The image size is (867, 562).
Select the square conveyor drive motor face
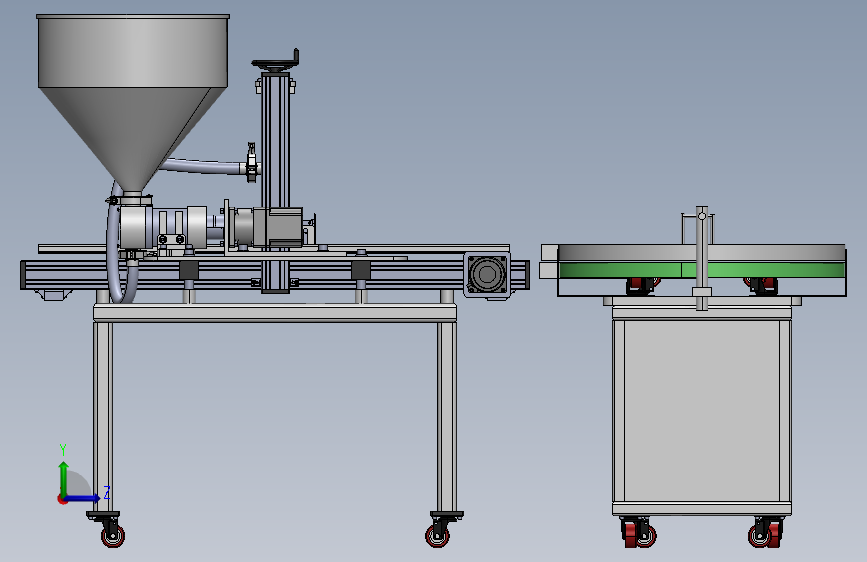click(x=487, y=274)
